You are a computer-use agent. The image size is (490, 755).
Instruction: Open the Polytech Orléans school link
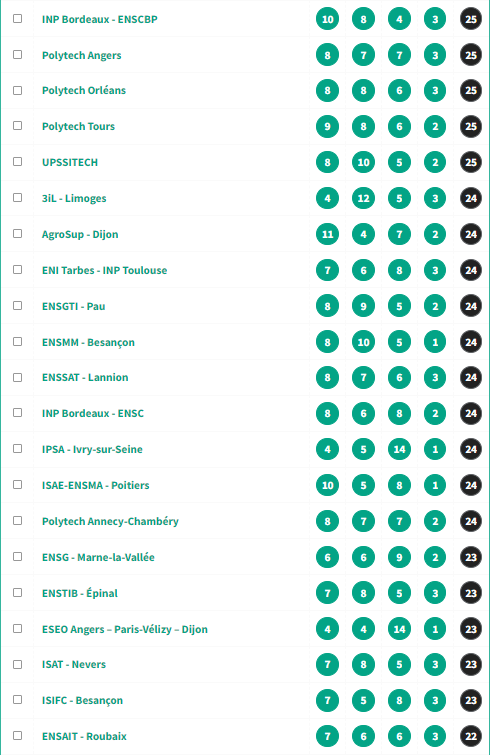84,91
